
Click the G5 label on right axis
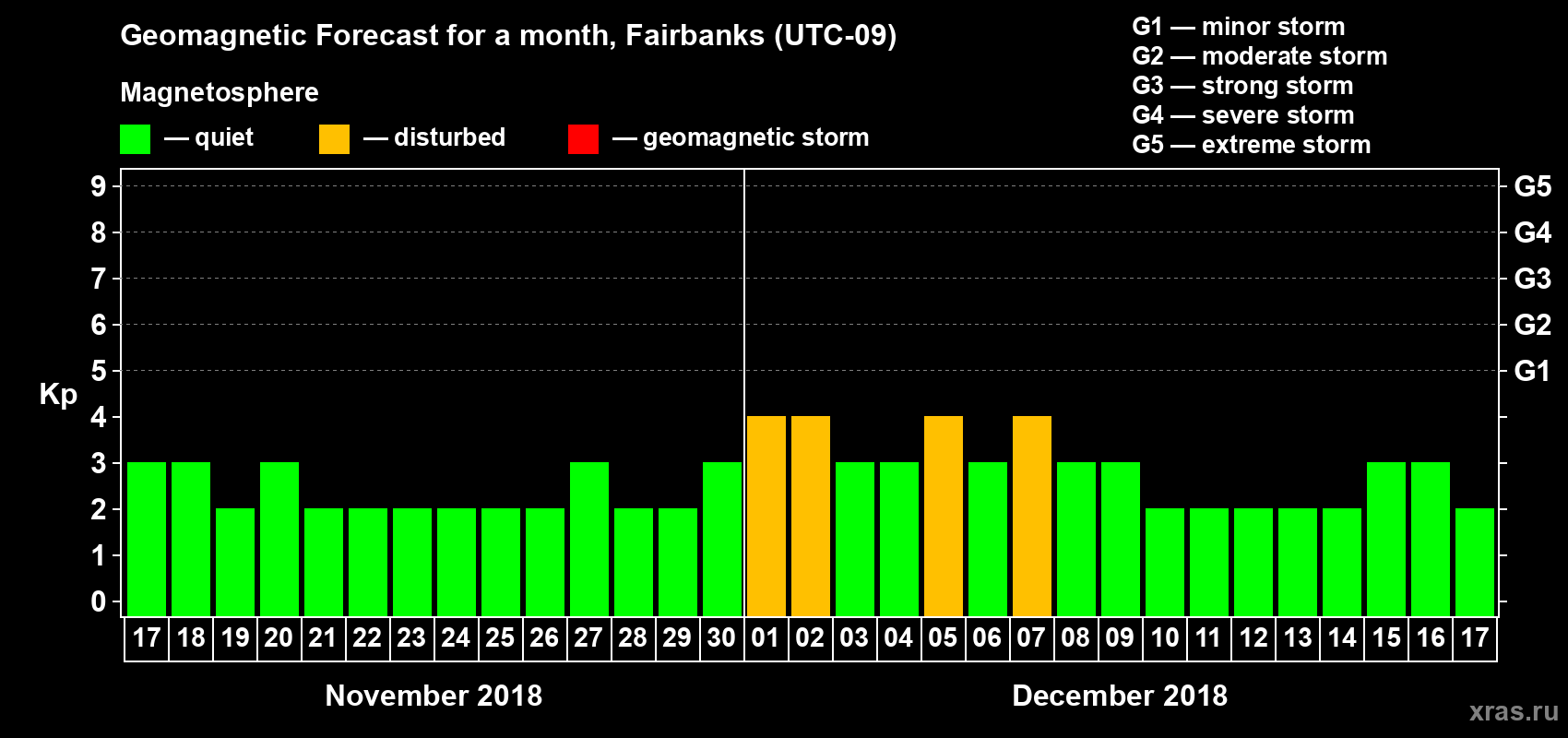click(x=1533, y=186)
